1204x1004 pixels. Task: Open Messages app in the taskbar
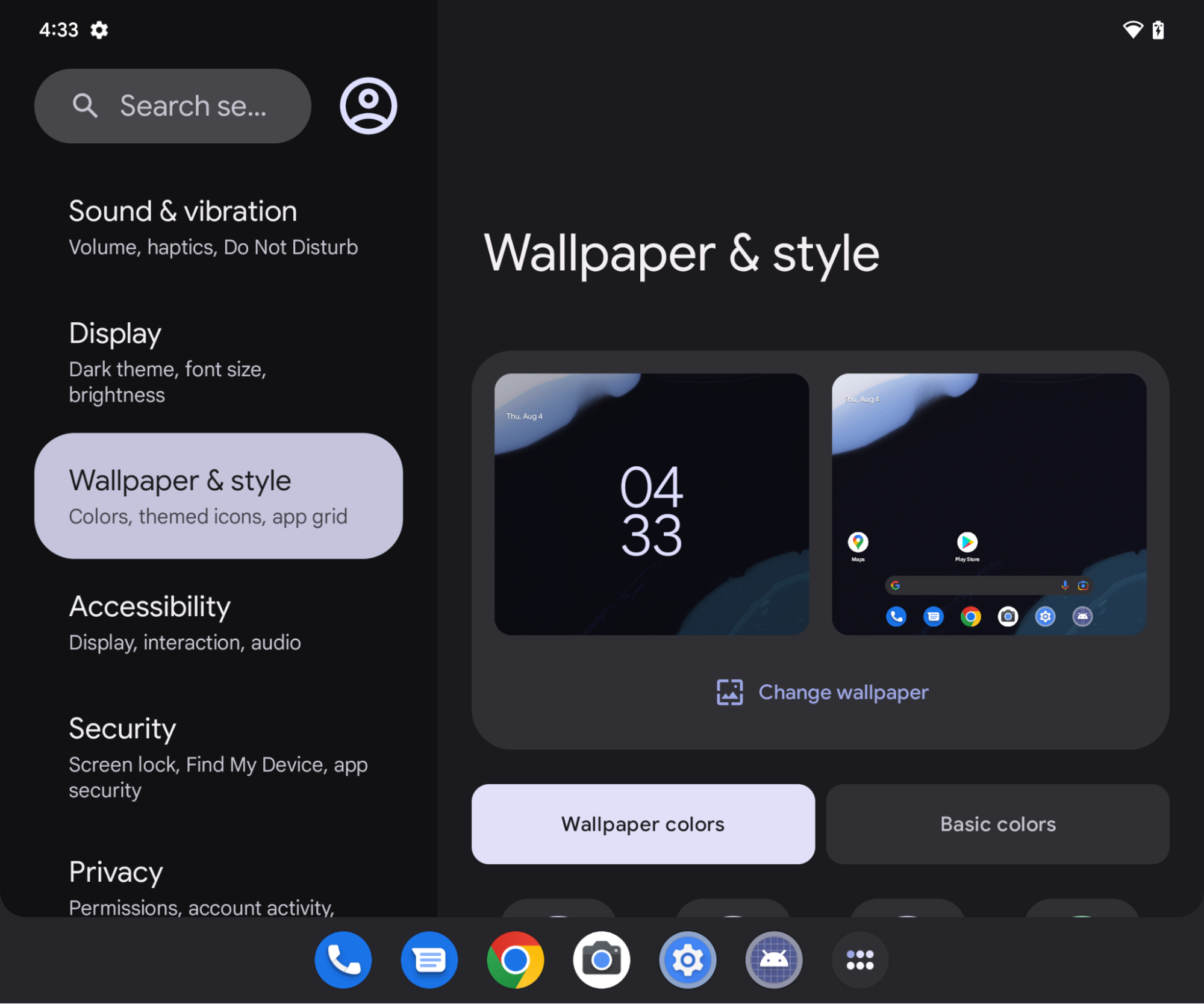(x=429, y=959)
